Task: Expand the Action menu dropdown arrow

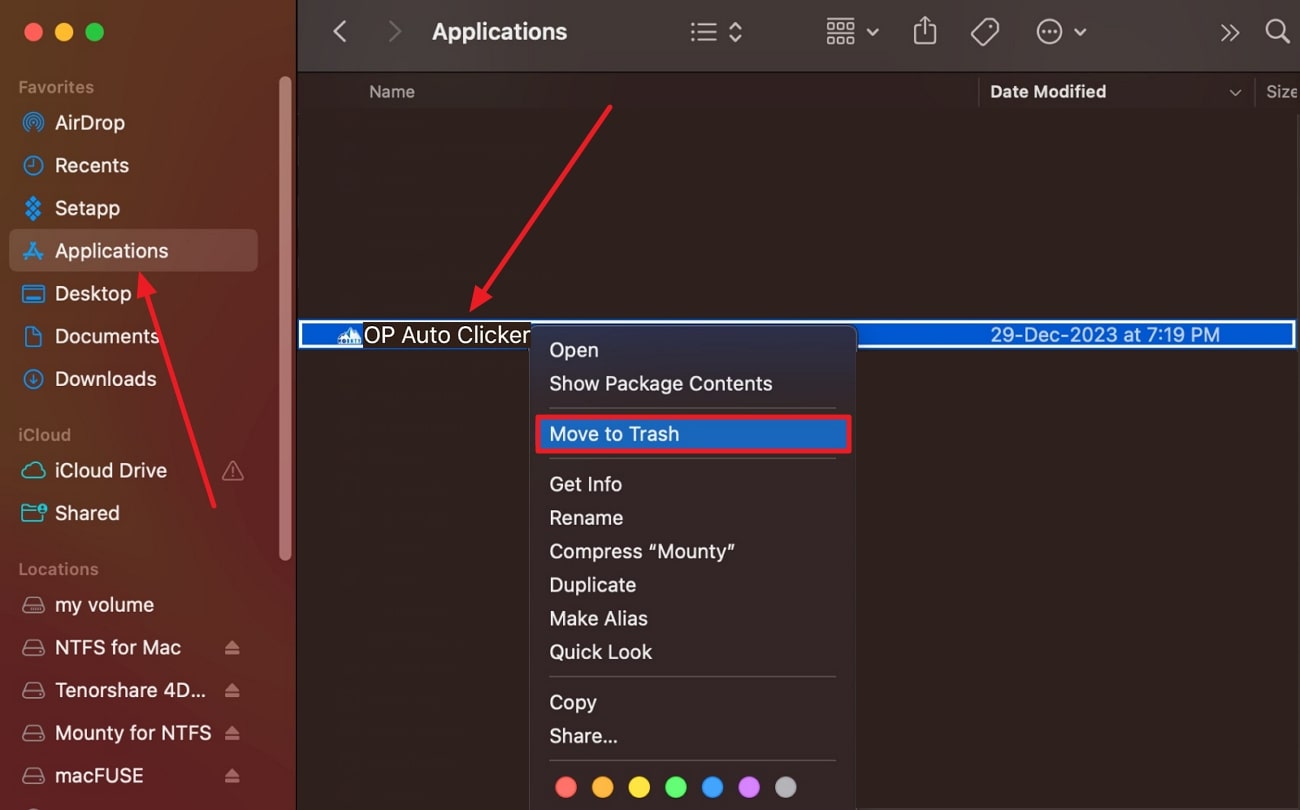Action: 1080,33
